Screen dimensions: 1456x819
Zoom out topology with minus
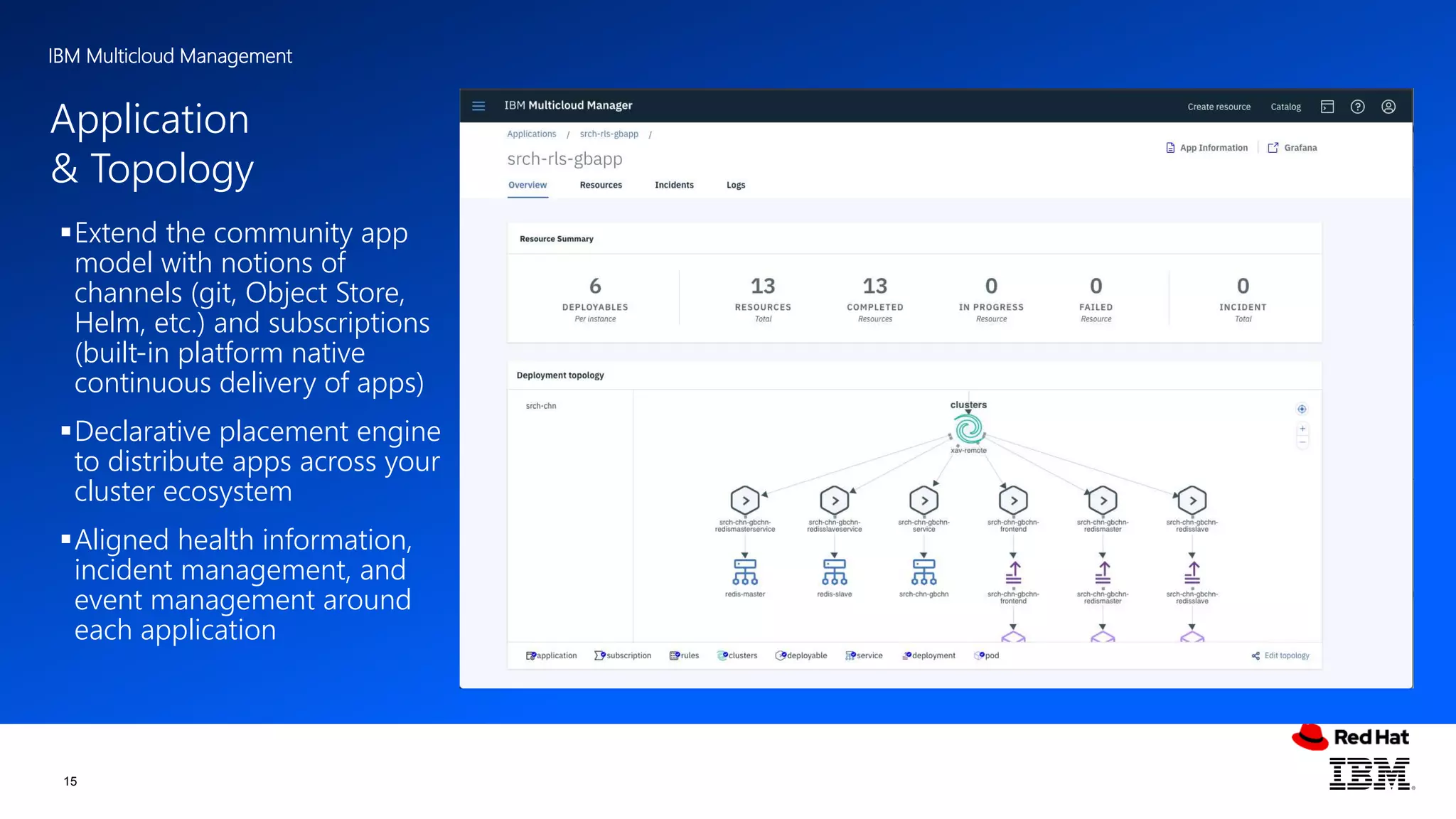coord(1302,442)
